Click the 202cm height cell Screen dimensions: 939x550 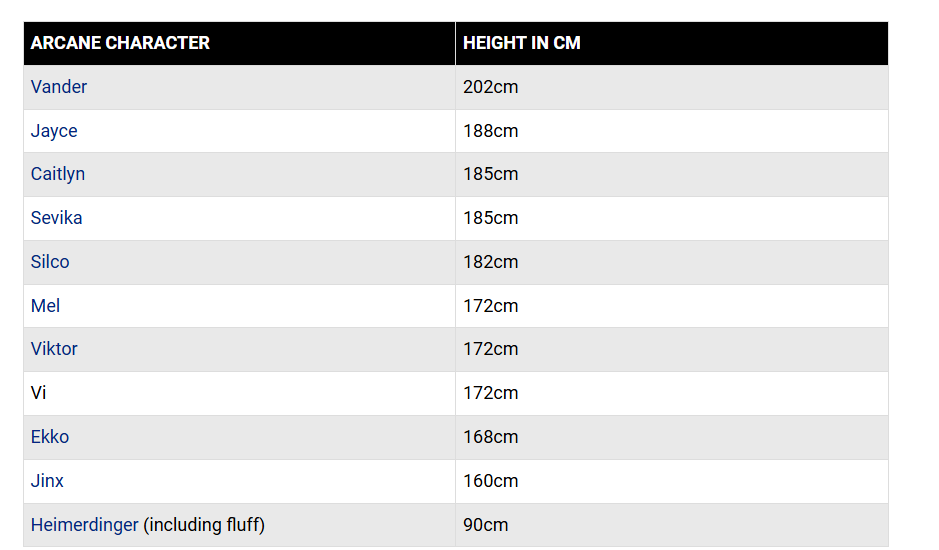click(672, 87)
